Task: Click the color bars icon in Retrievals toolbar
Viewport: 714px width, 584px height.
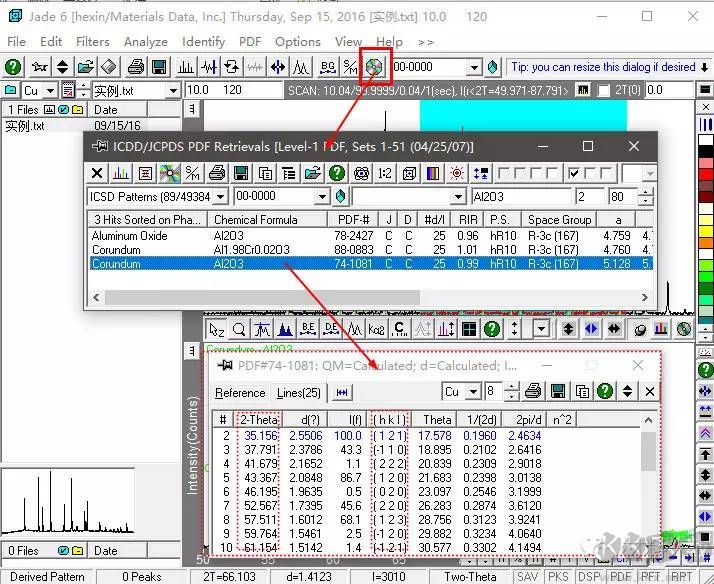Action: pyautogui.click(x=433, y=173)
